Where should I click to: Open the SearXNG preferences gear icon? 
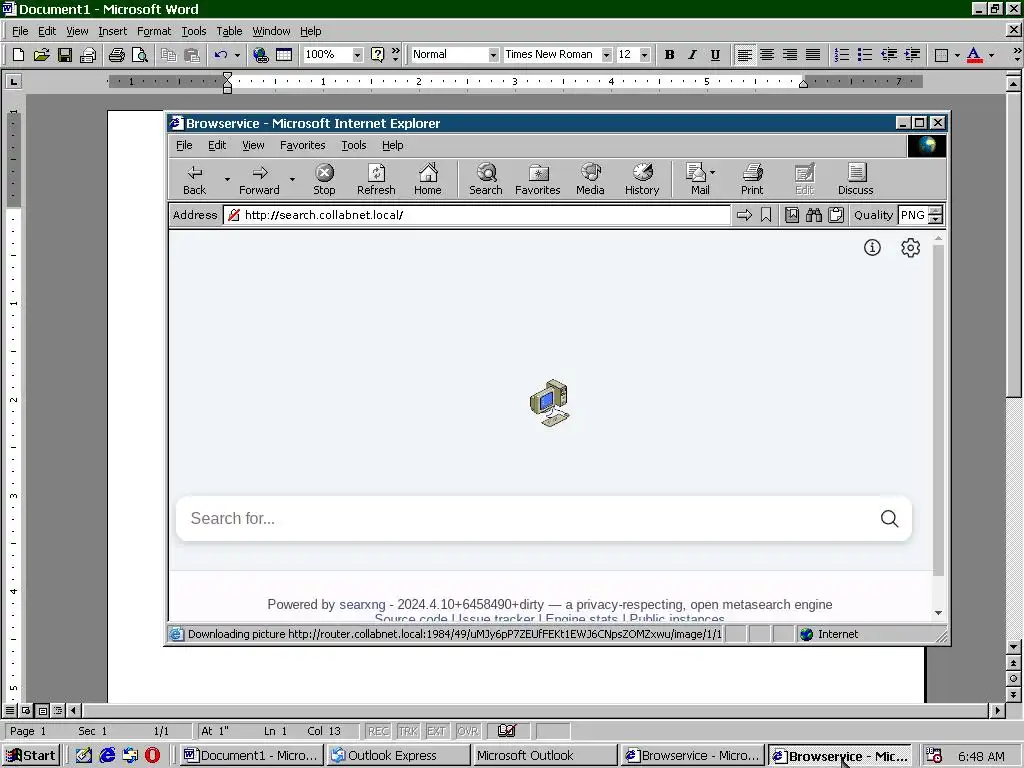(x=910, y=248)
